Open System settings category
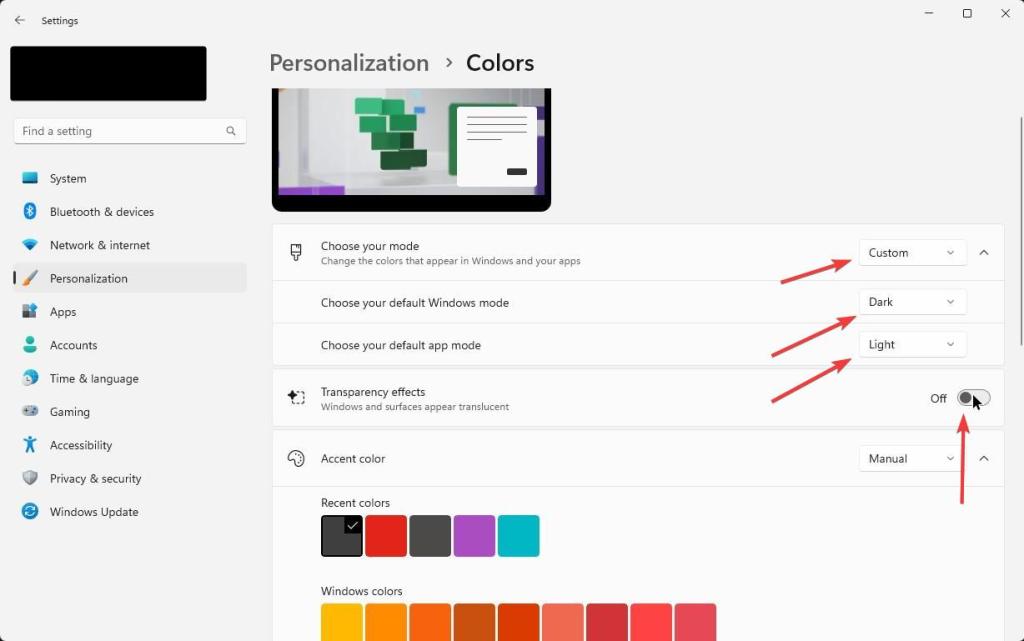 [130, 178]
